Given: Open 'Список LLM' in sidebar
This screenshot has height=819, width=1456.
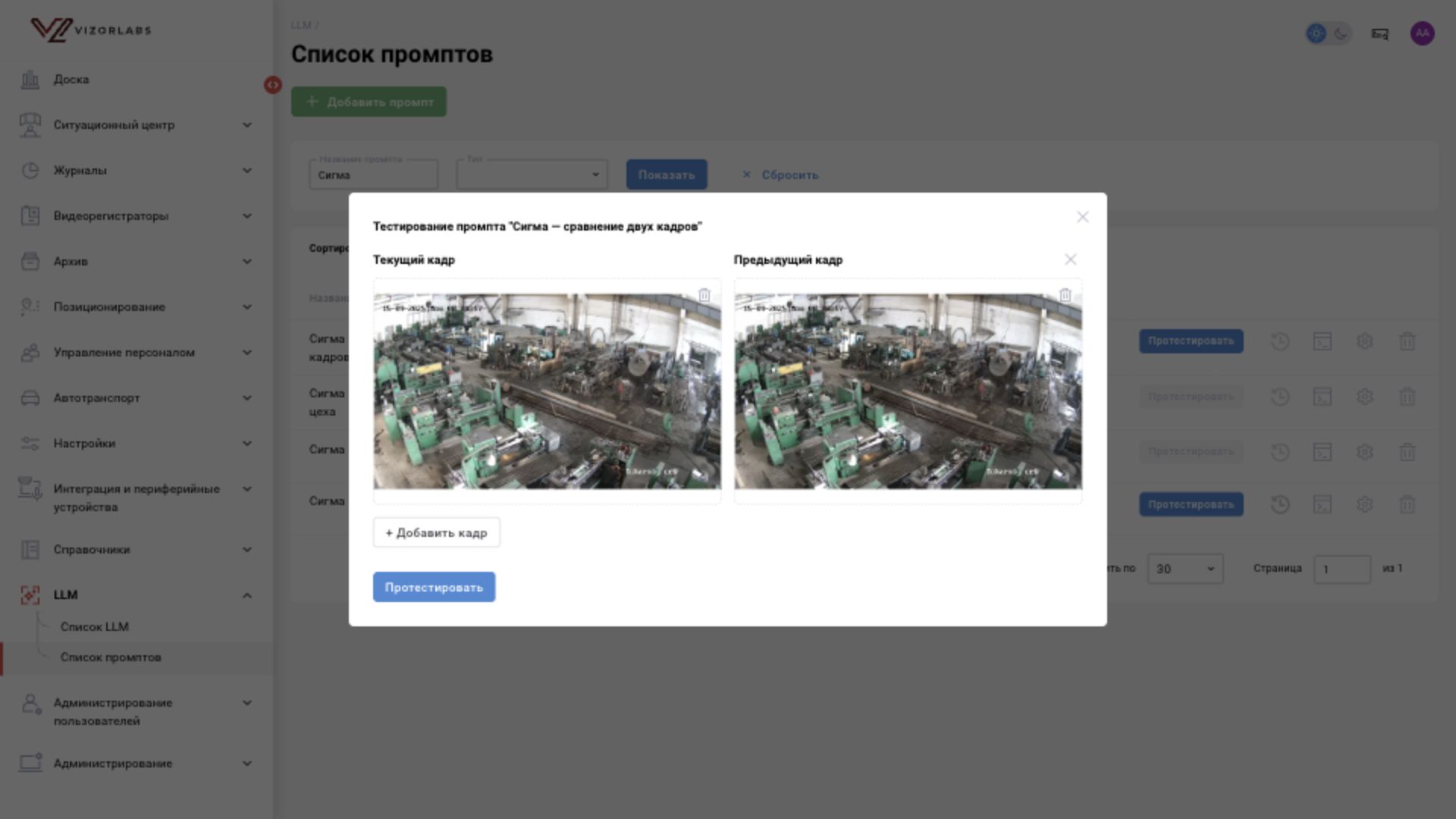Looking at the screenshot, I should [95, 627].
